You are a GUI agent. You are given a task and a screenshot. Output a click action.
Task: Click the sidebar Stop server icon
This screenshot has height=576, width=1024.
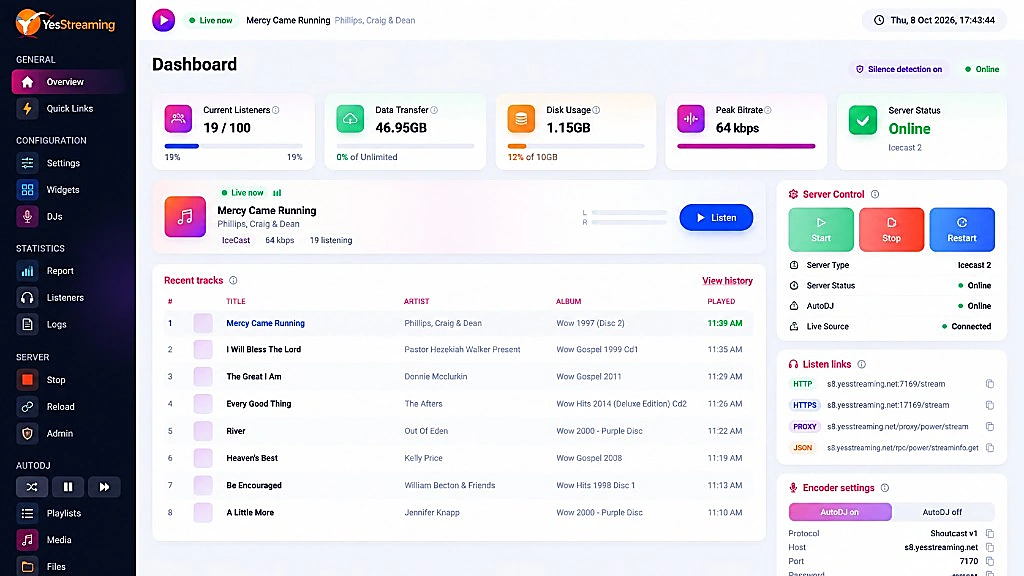tap(27, 379)
